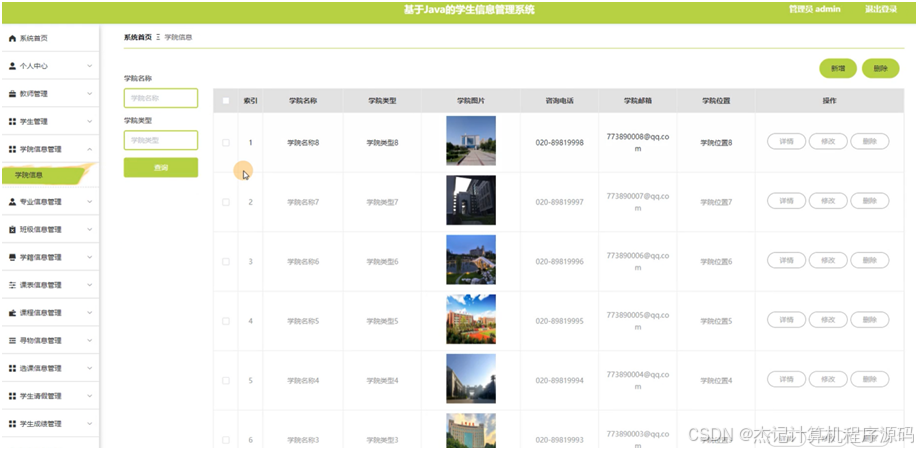Expand the 学生请假管理 menu chevron
The width and height of the screenshot is (918, 450).
pyautogui.click(x=90, y=396)
